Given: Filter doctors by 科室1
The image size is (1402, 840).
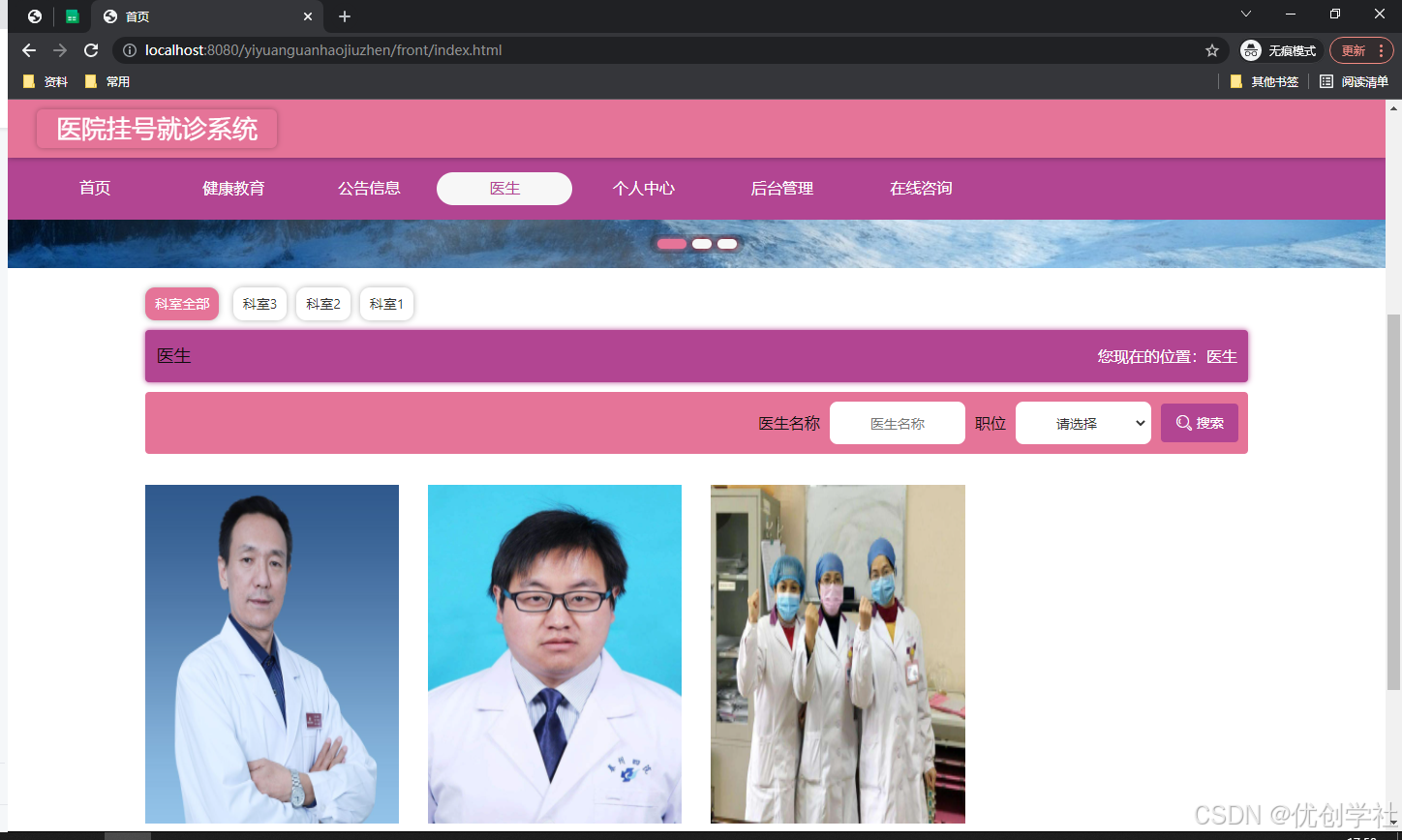Looking at the screenshot, I should (387, 304).
